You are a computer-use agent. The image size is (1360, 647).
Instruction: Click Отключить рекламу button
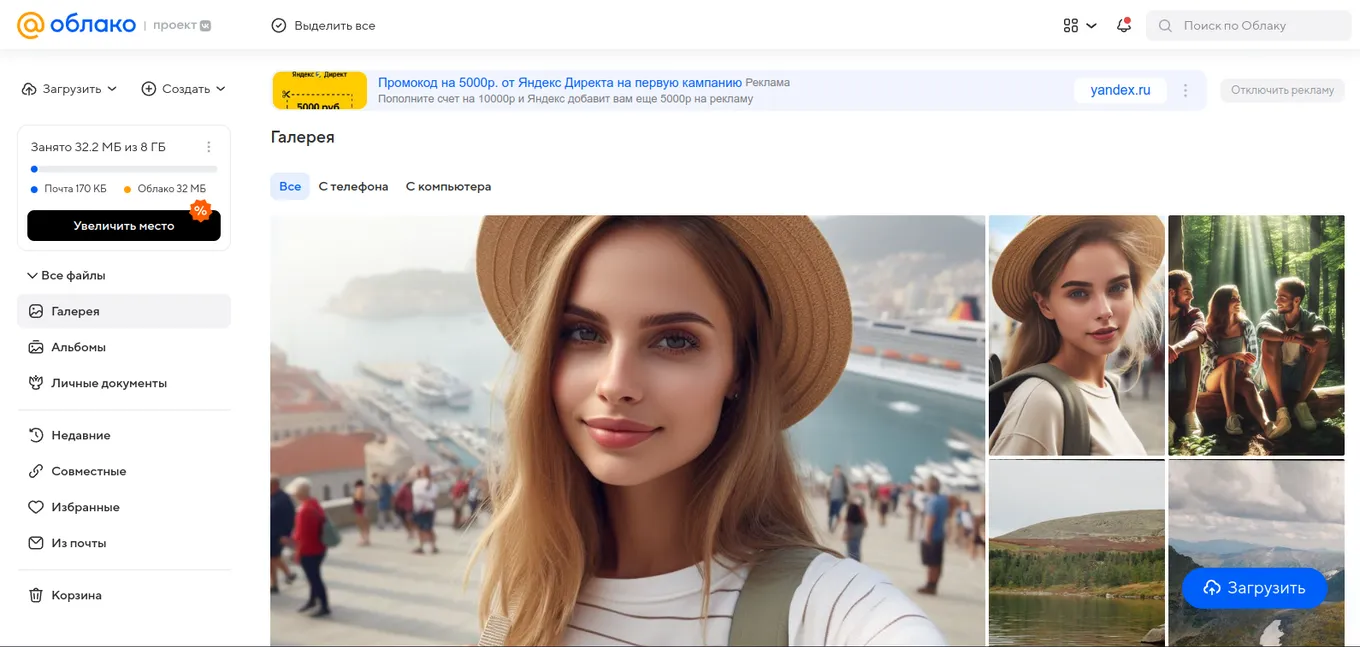click(x=1282, y=90)
